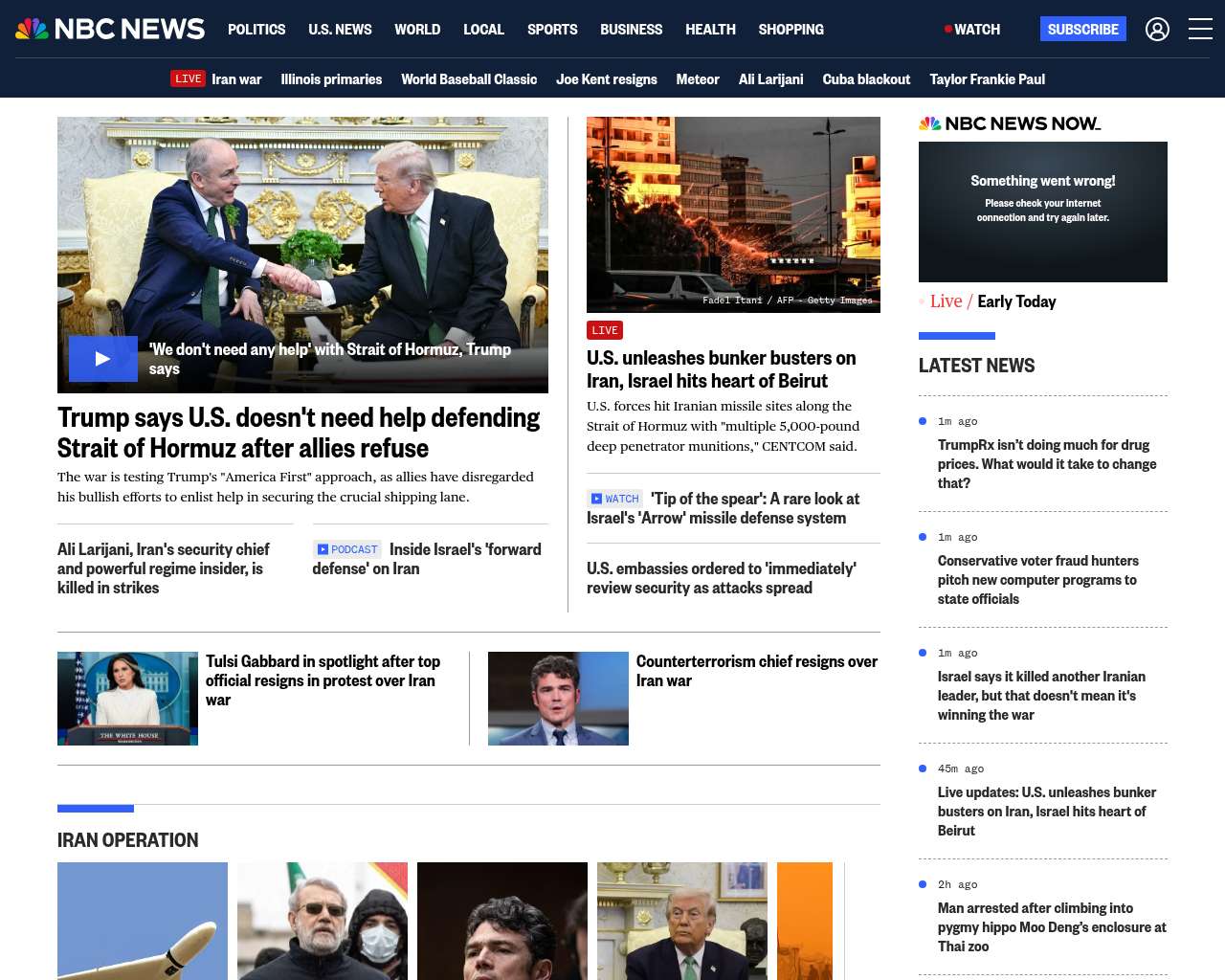The height and width of the screenshot is (980, 1225).
Task: Open the Latest News section heading
Action: click(976, 366)
